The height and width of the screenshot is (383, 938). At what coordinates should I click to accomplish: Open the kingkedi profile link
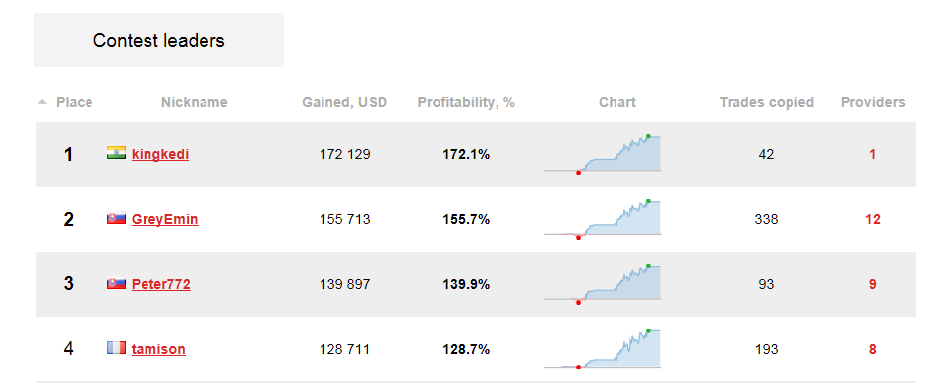(x=160, y=154)
